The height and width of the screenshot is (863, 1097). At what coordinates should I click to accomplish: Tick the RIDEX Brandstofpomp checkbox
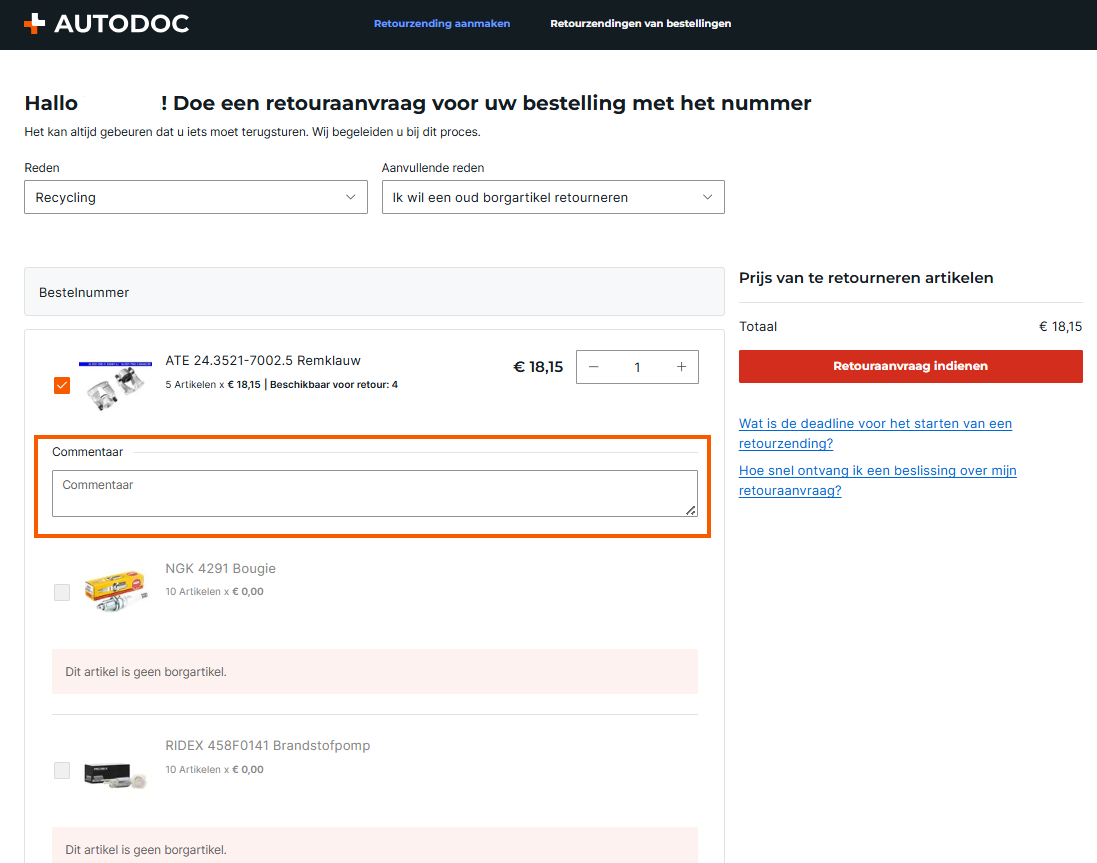62,770
